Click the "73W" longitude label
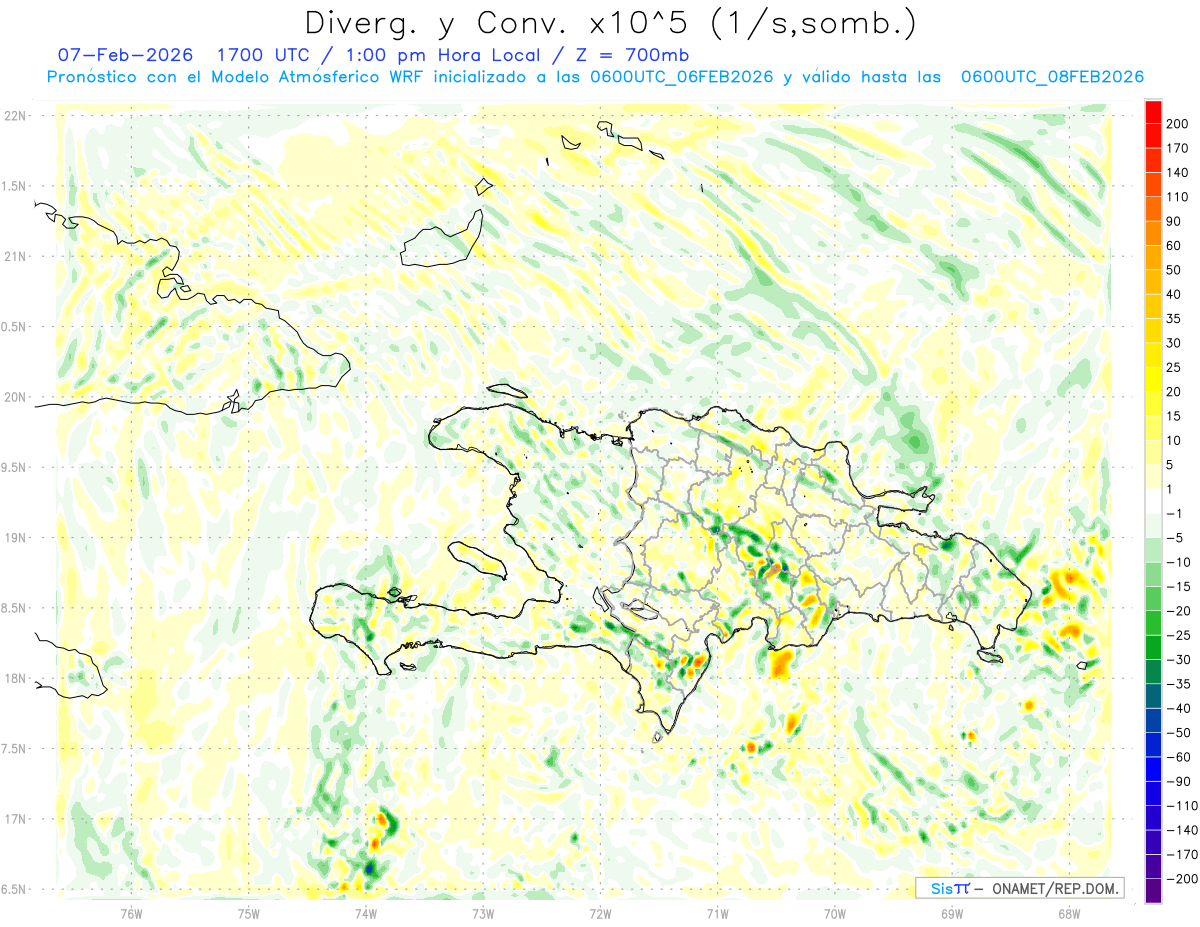Image resolution: width=1200 pixels, height=927 pixels. click(483, 913)
